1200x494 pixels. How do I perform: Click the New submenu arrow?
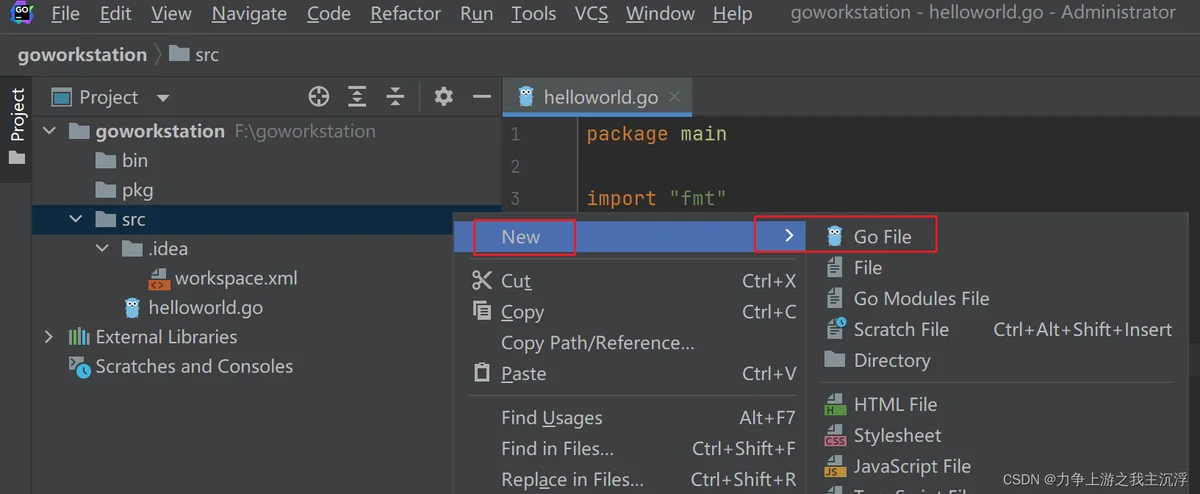click(789, 237)
